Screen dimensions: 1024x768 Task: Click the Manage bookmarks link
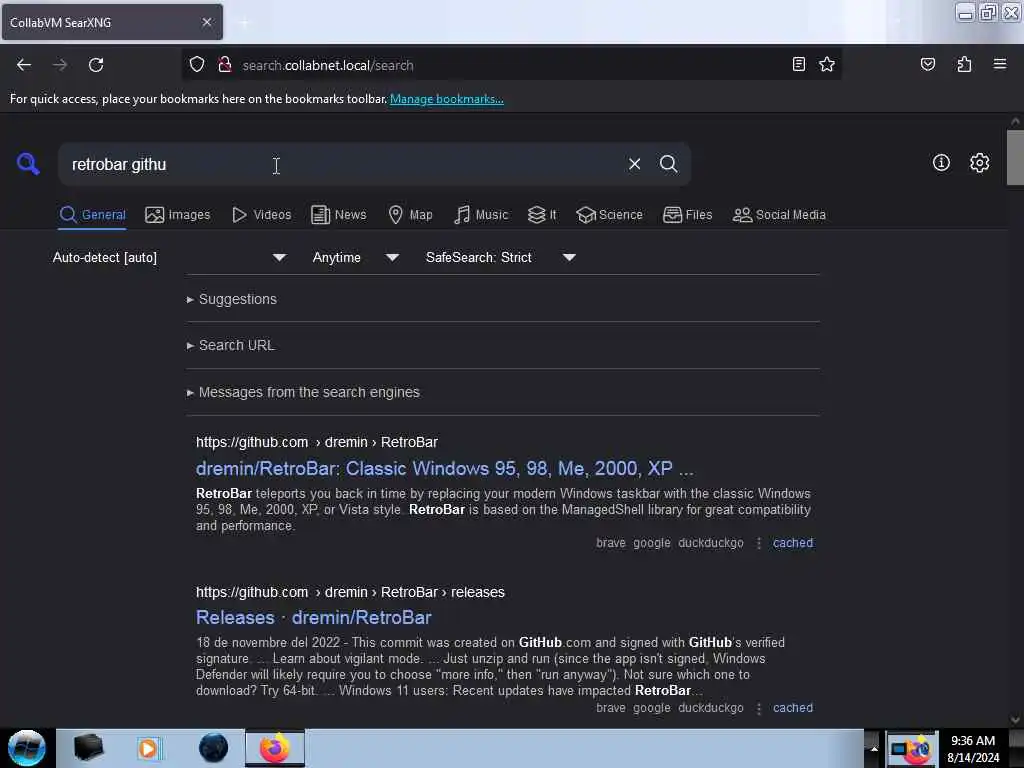[447, 99]
